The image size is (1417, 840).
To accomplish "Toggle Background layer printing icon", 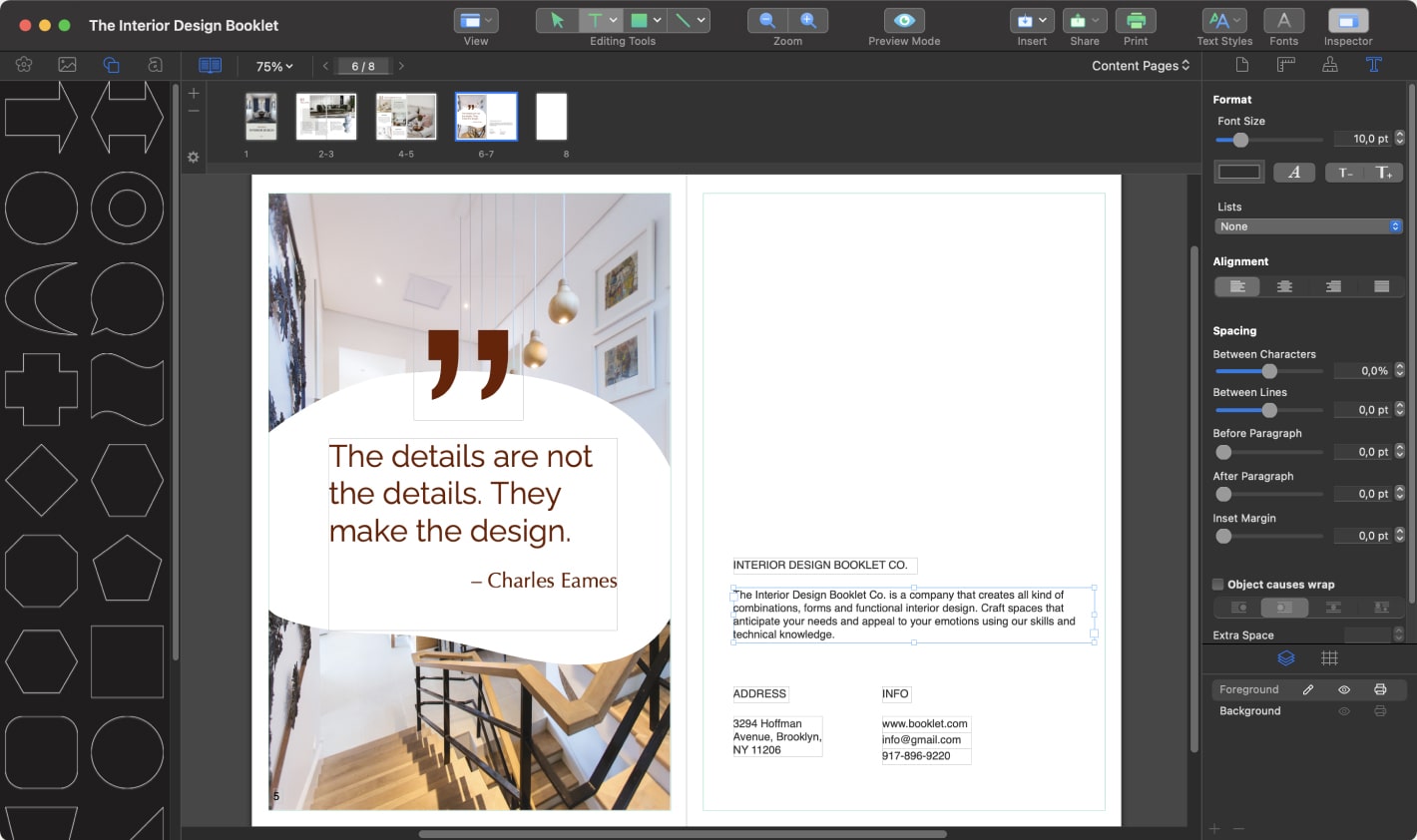I will [x=1380, y=710].
